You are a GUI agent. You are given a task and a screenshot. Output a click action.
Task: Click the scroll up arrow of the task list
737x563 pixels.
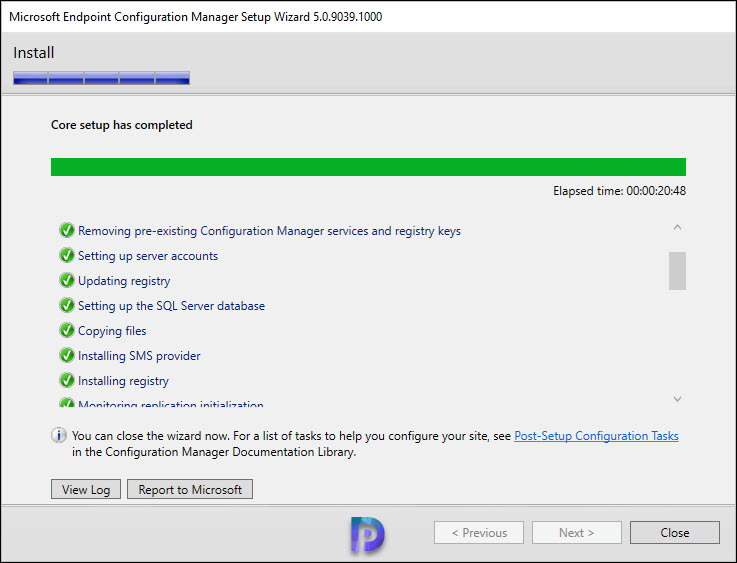pyautogui.click(x=677, y=227)
